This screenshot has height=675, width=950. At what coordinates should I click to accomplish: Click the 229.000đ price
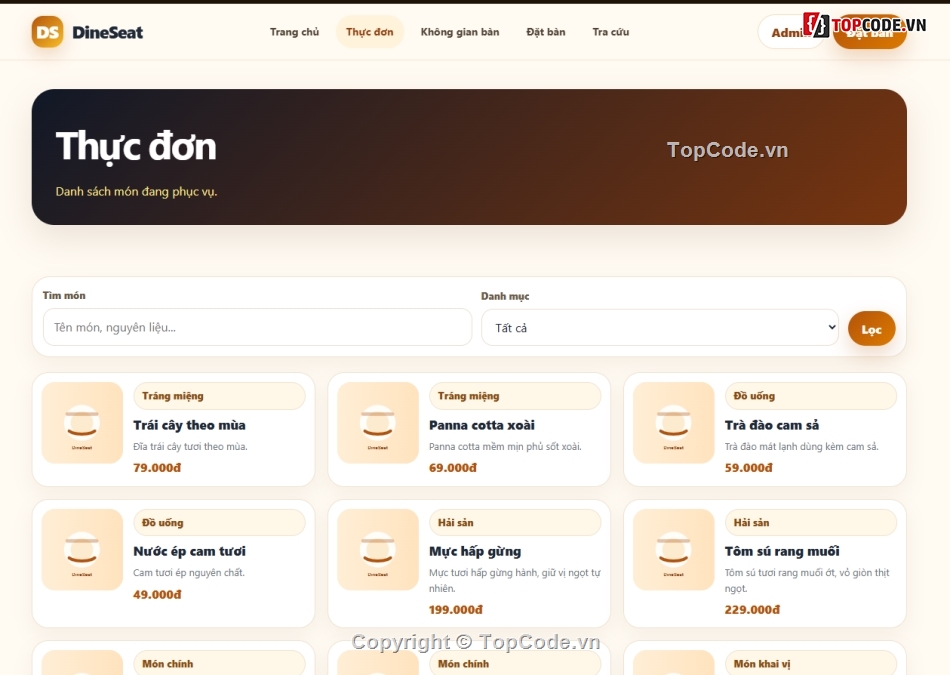752,610
